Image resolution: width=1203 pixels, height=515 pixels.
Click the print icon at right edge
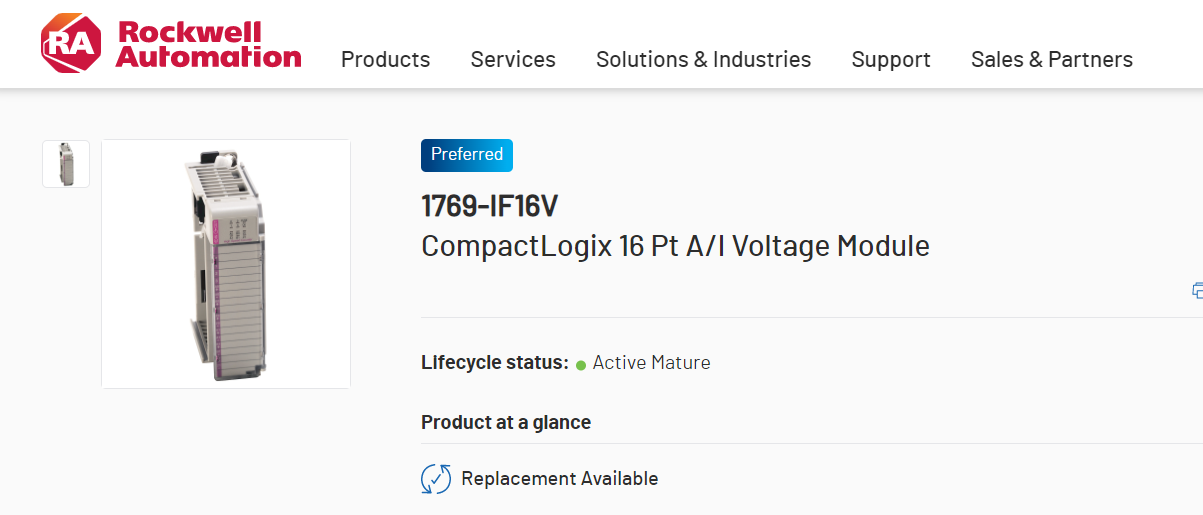(x=1197, y=291)
